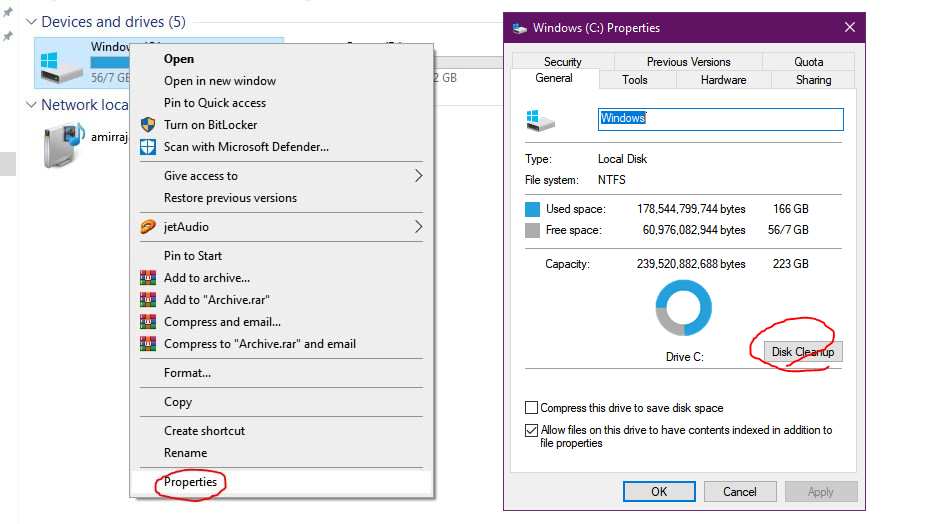The image size is (949, 524).
Task: Select Open in the context menu
Action: click(179, 59)
